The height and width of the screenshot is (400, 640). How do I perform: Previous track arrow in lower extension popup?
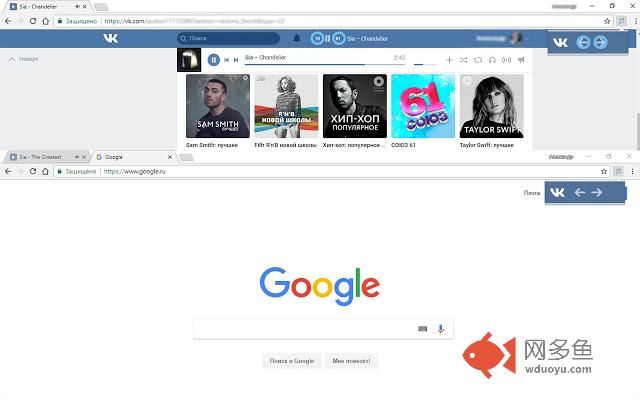tap(580, 192)
